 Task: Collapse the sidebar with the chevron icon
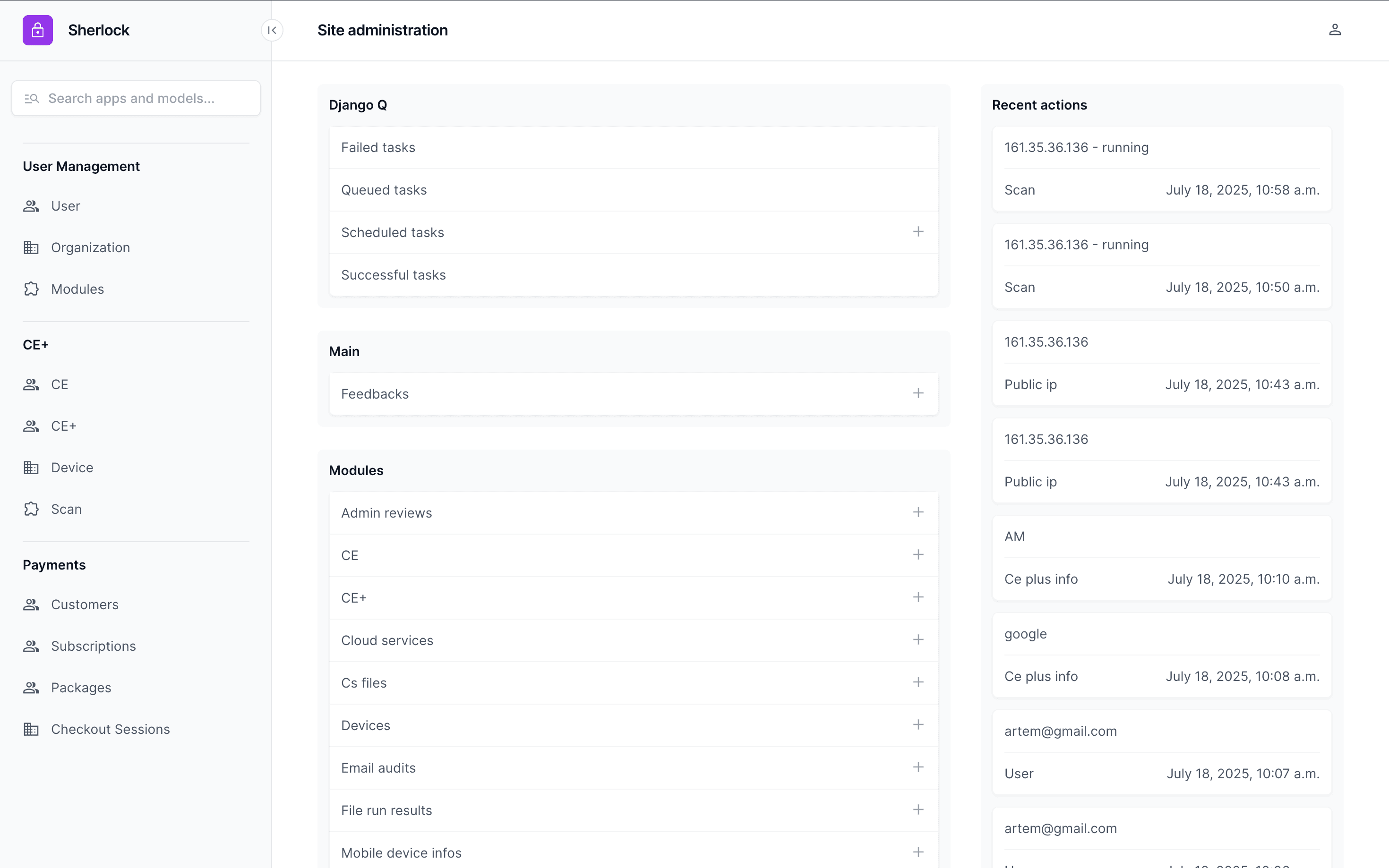click(272, 30)
